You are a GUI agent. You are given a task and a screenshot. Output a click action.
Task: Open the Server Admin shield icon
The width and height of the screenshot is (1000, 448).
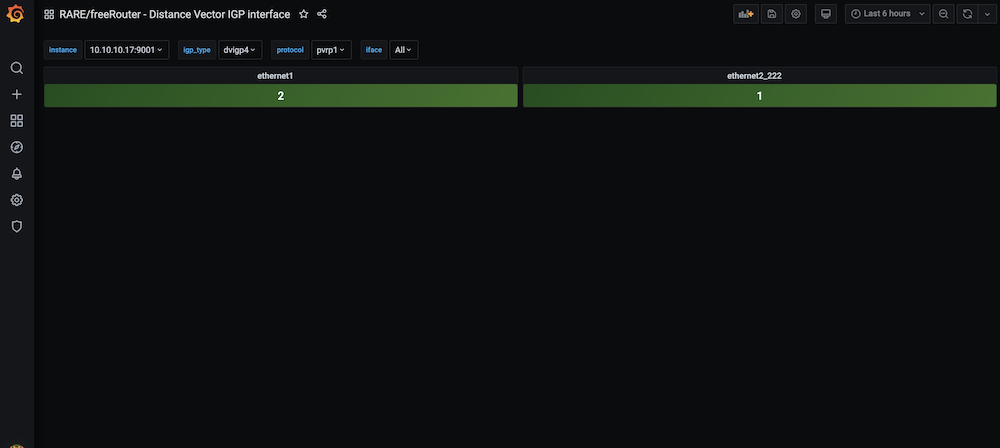[17, 227]
